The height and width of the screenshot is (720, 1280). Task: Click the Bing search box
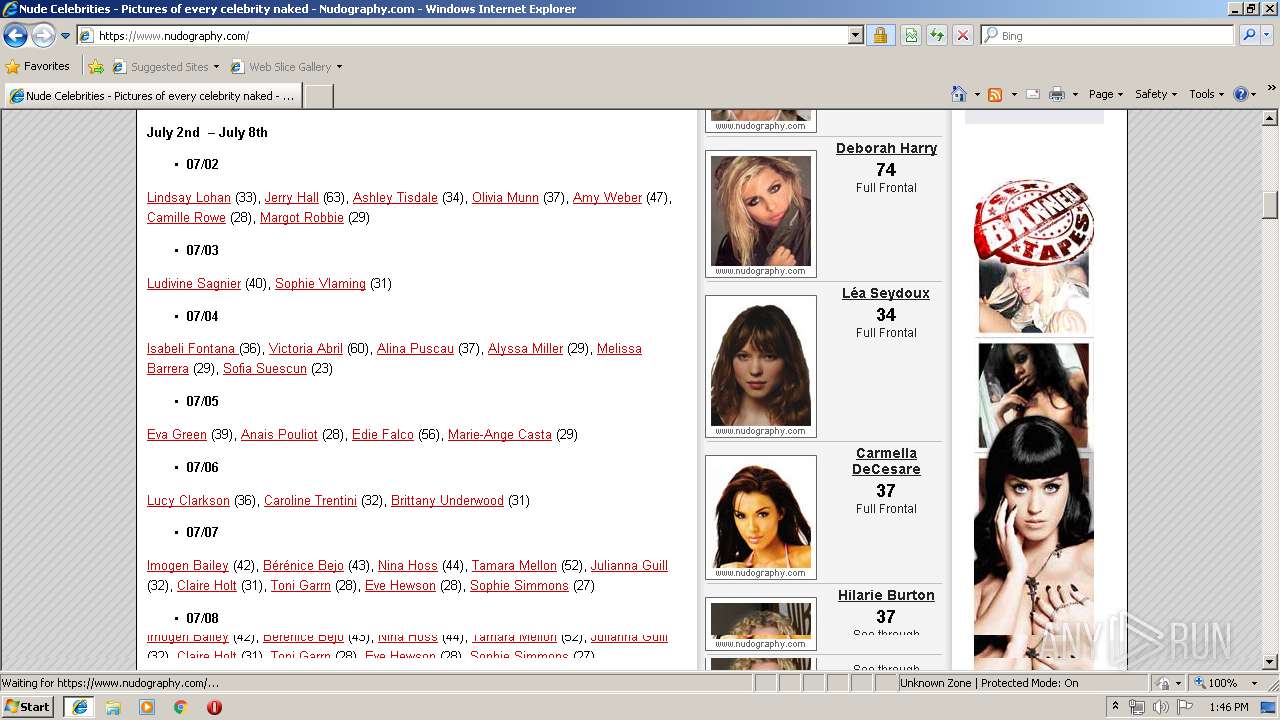coord(1108,35)
